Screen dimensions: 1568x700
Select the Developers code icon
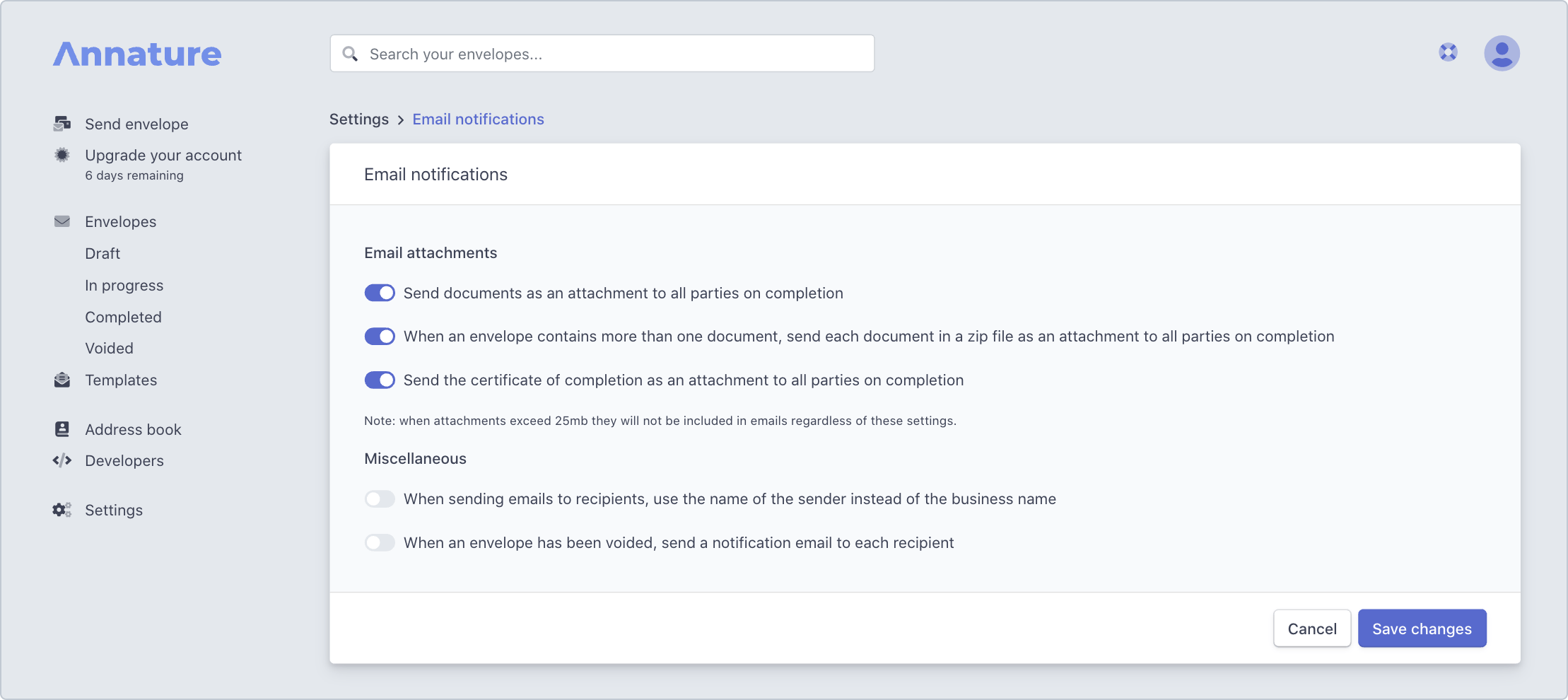tap(62, 460)
